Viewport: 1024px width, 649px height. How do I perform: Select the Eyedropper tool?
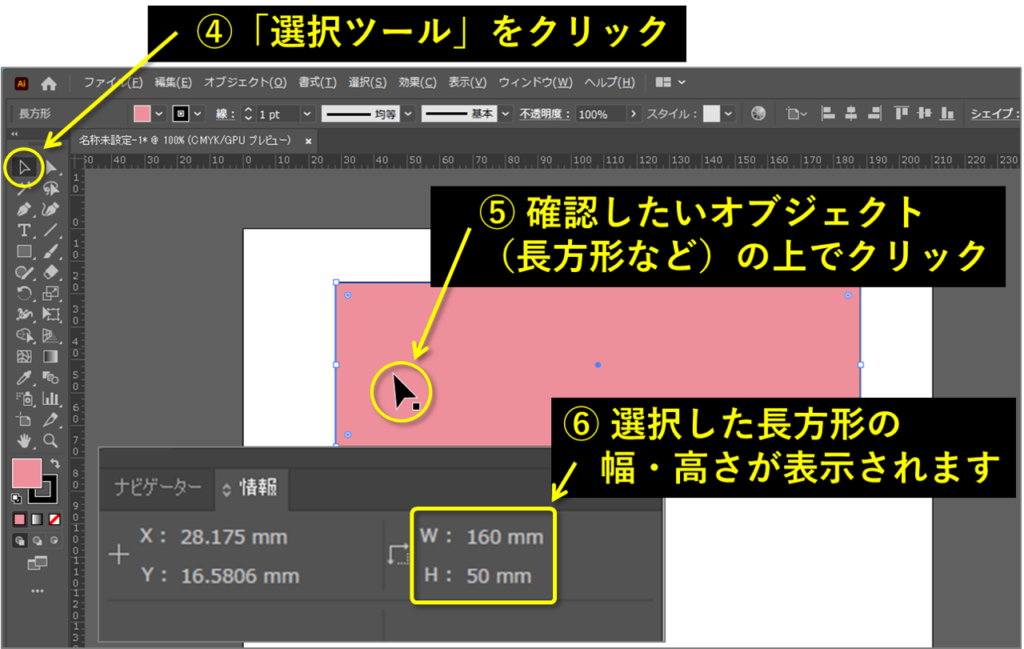(24, 377)
